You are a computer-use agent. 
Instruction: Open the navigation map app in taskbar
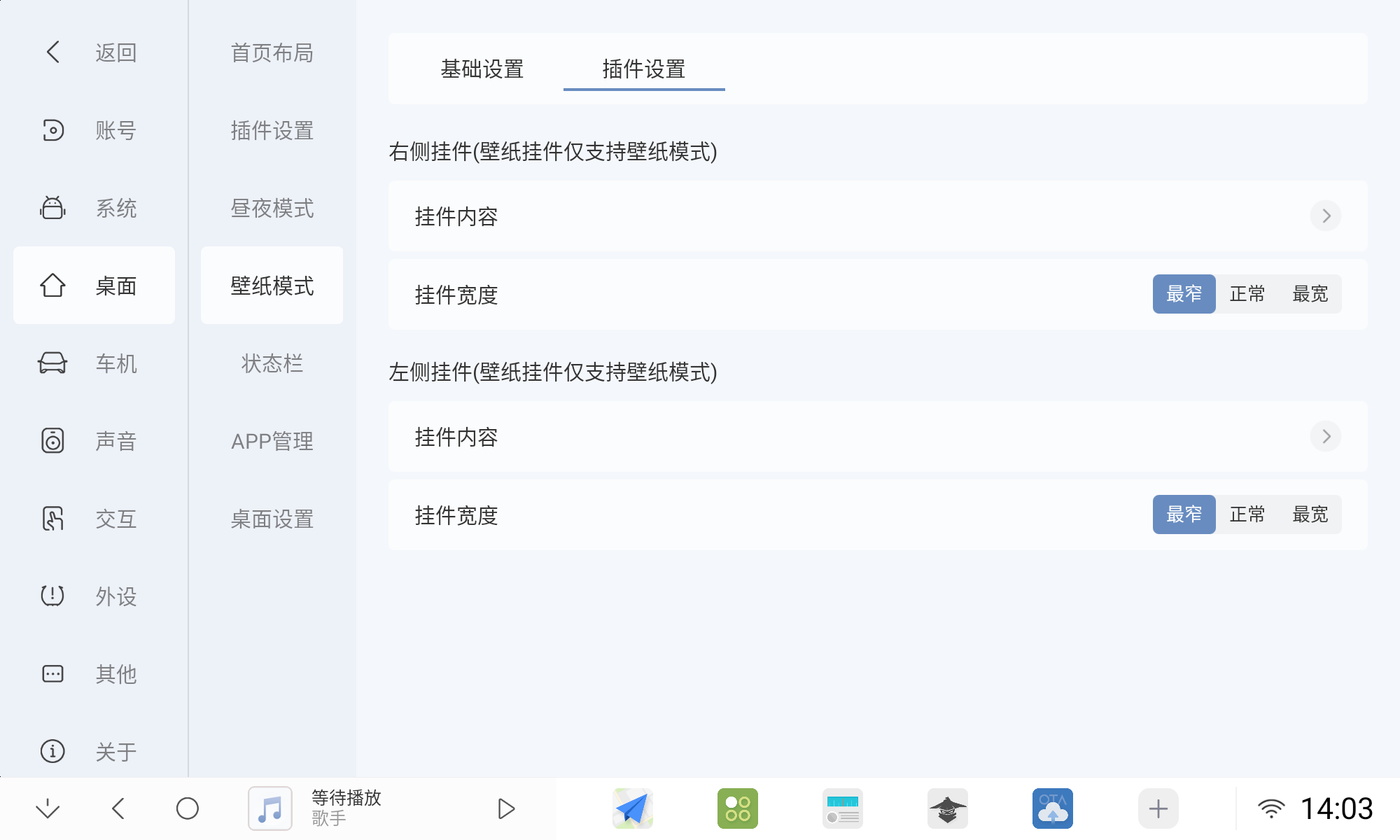632,808
